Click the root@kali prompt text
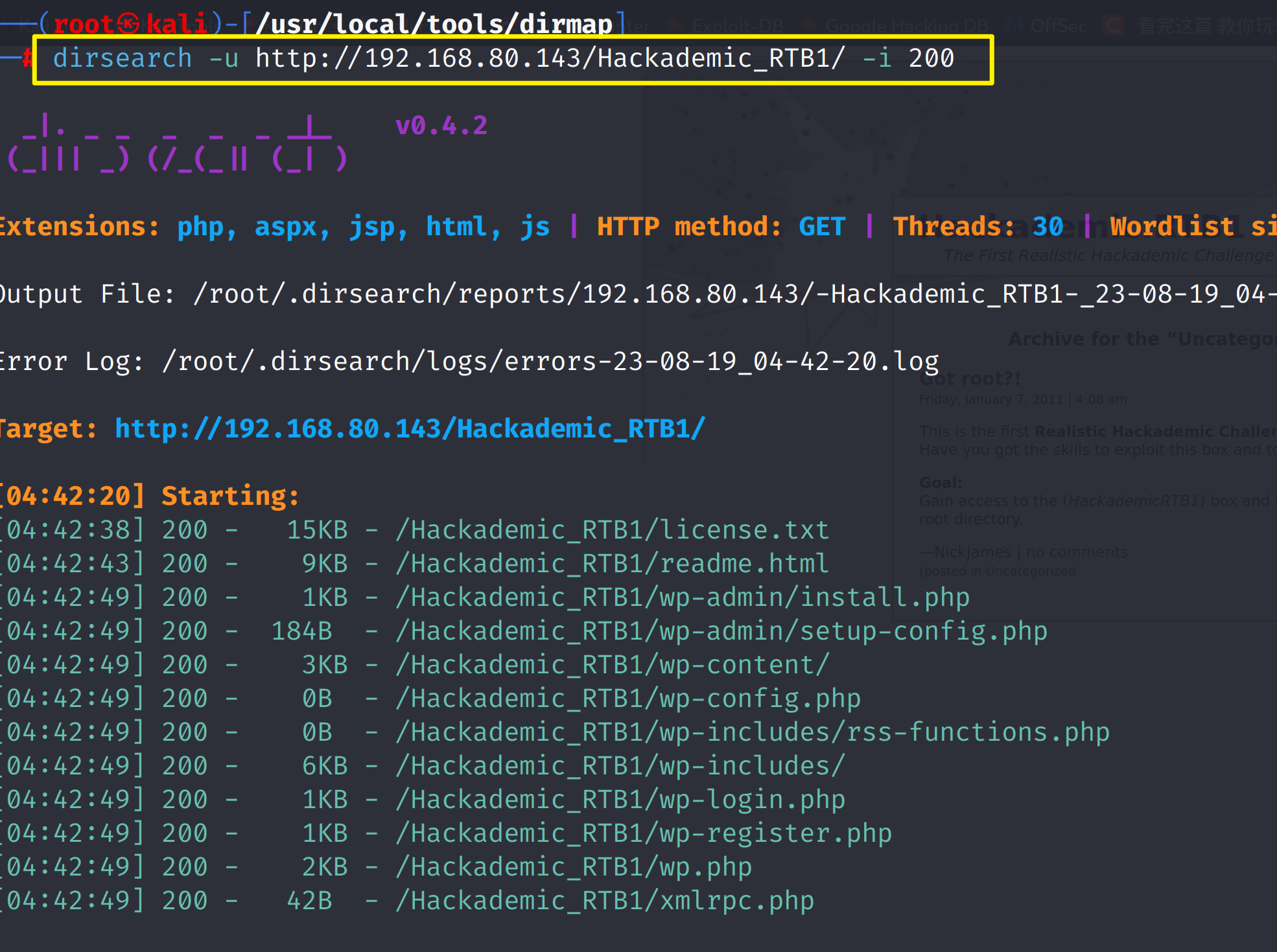This screenshot has height=952, width=1277. [130, 25]
